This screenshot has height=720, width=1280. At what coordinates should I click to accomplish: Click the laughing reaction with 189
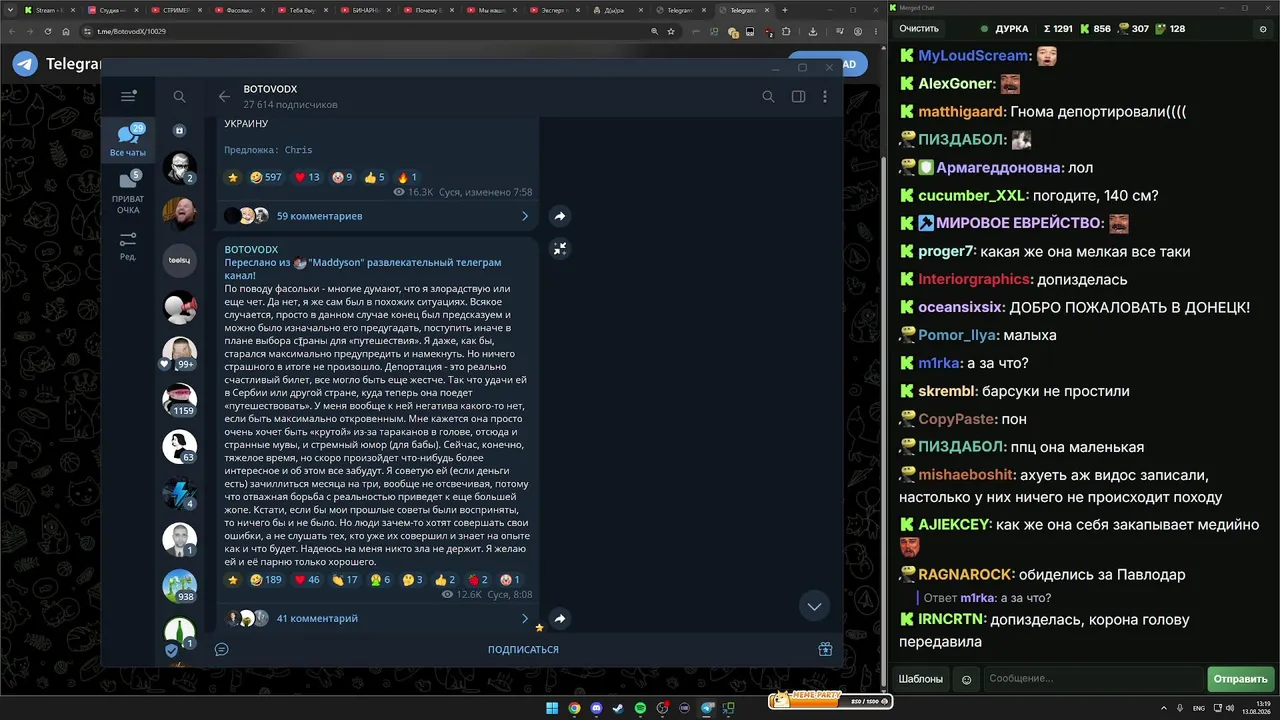click(x=266, y=580)
